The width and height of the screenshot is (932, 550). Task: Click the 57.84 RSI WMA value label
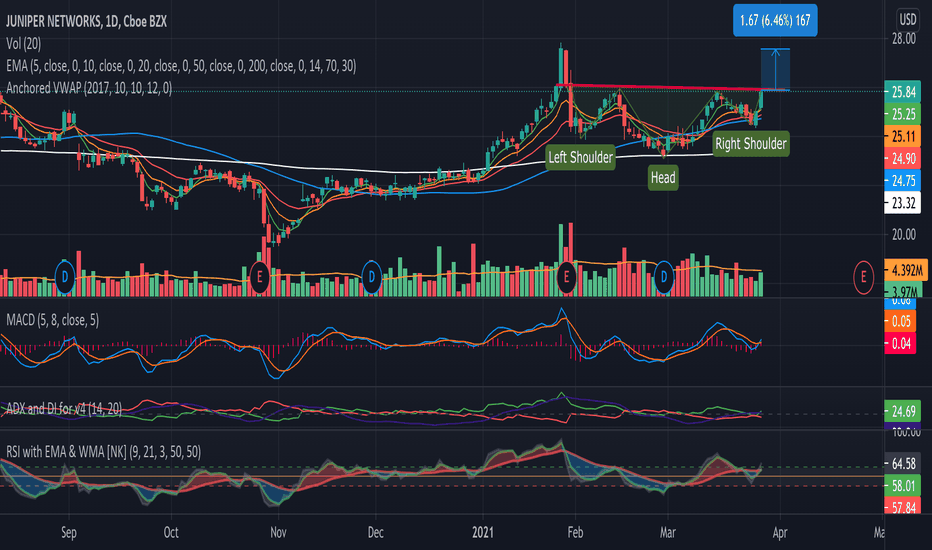[x=903, y=507]
